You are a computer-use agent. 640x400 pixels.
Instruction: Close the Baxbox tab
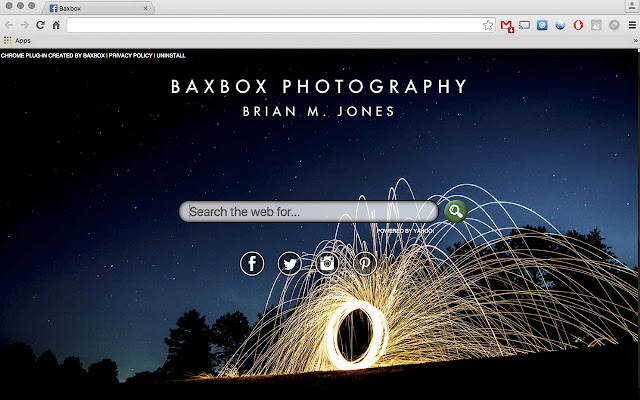(x=145, y=8)
